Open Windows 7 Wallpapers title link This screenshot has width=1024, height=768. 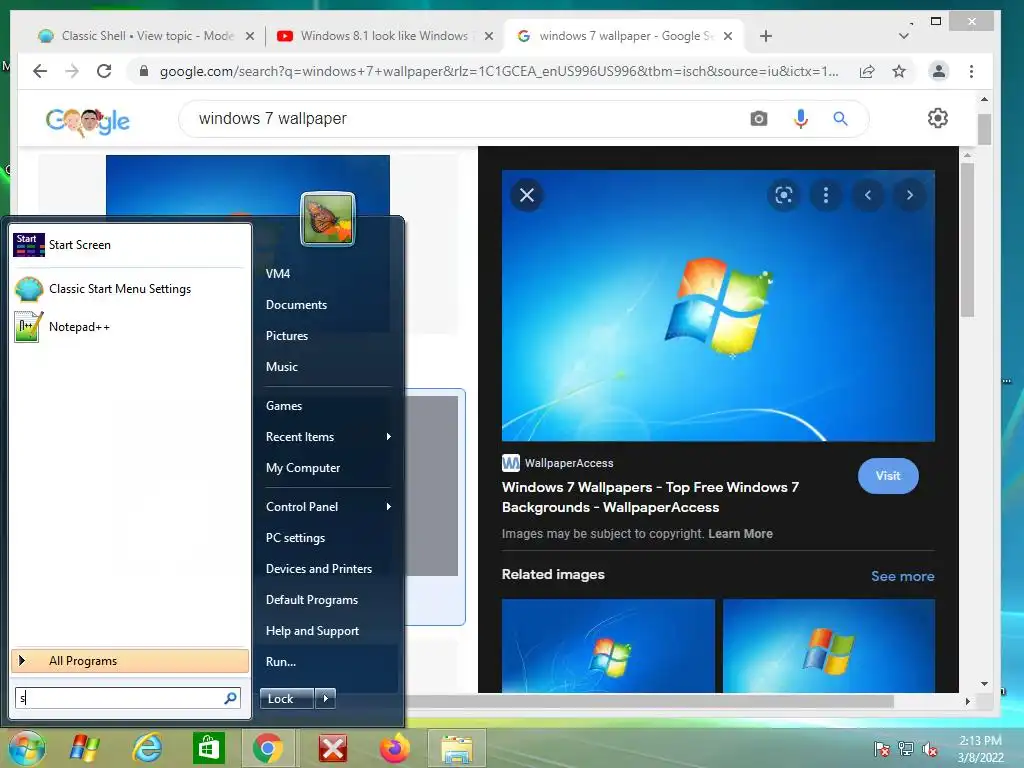pos(650,498)
